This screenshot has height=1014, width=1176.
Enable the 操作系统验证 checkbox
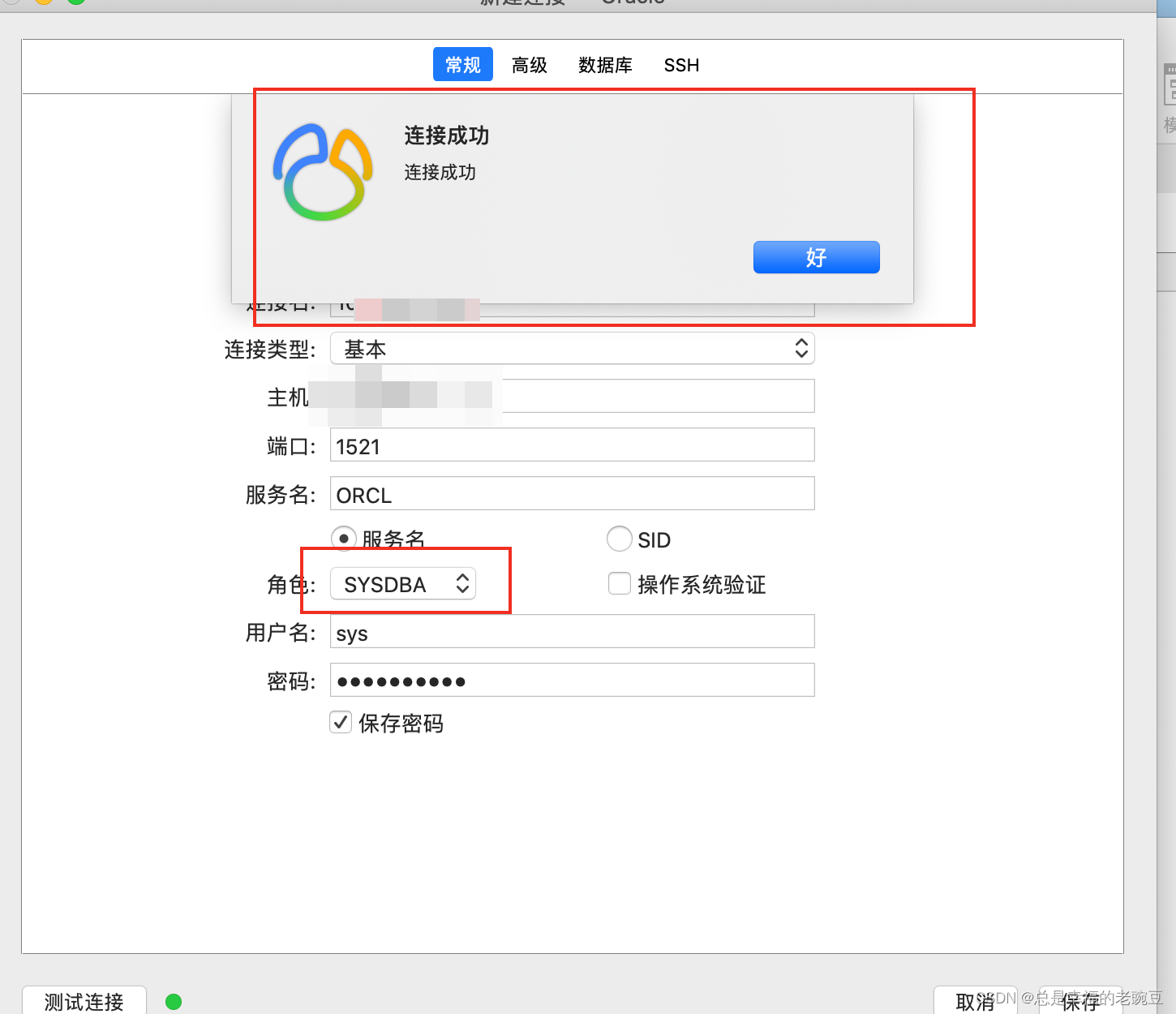619,583
